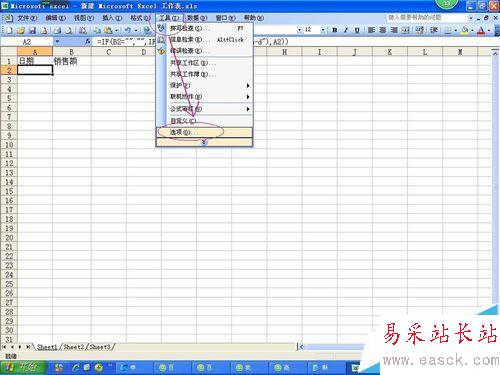Select the row 10 header
This screenshot has width=500, height=375.
tap(9, 145)
